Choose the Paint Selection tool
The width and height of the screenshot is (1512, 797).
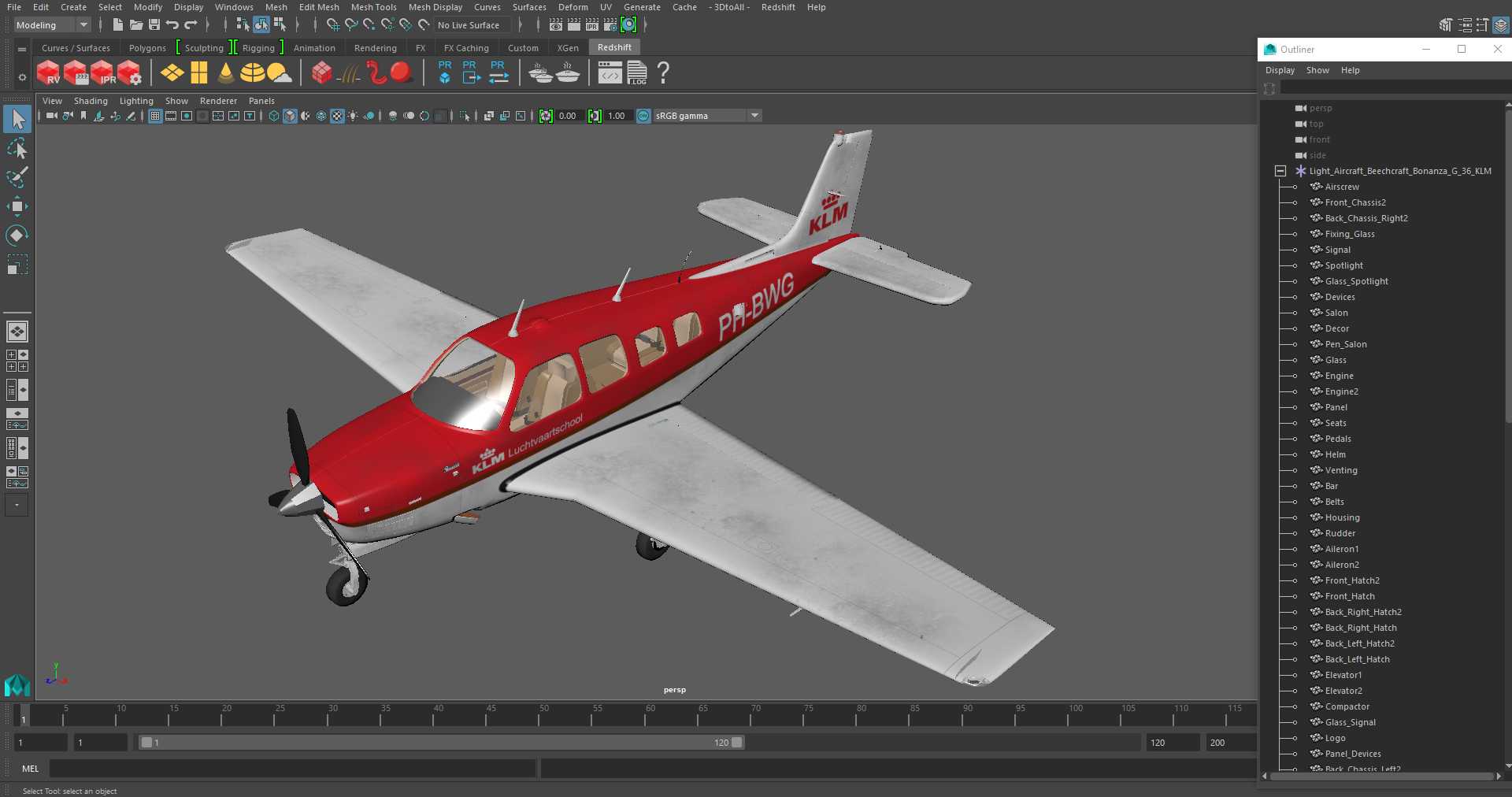tap(17, 176)
